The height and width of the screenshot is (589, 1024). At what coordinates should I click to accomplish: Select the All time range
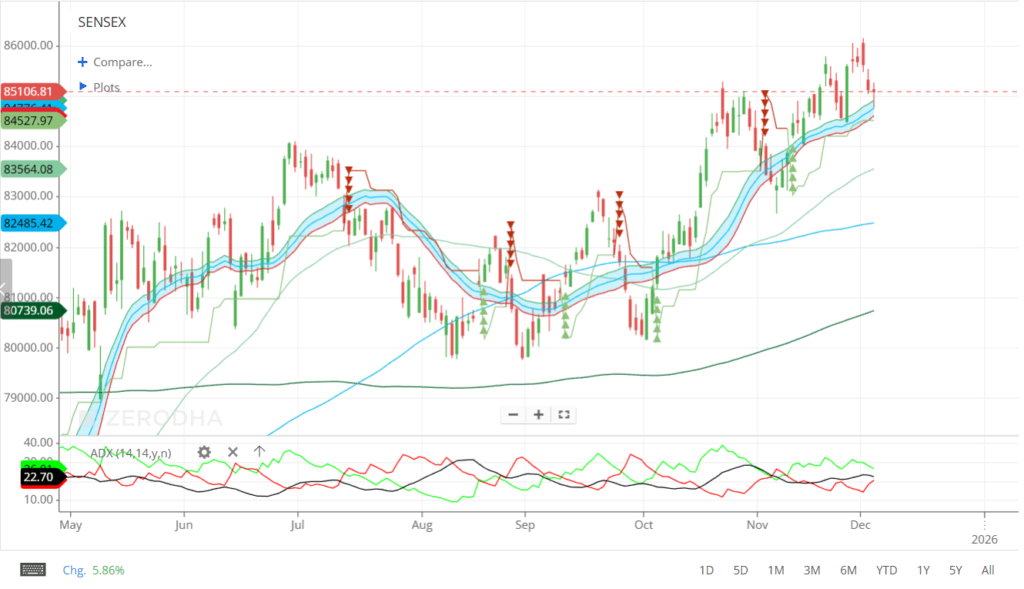pos(988,569)
